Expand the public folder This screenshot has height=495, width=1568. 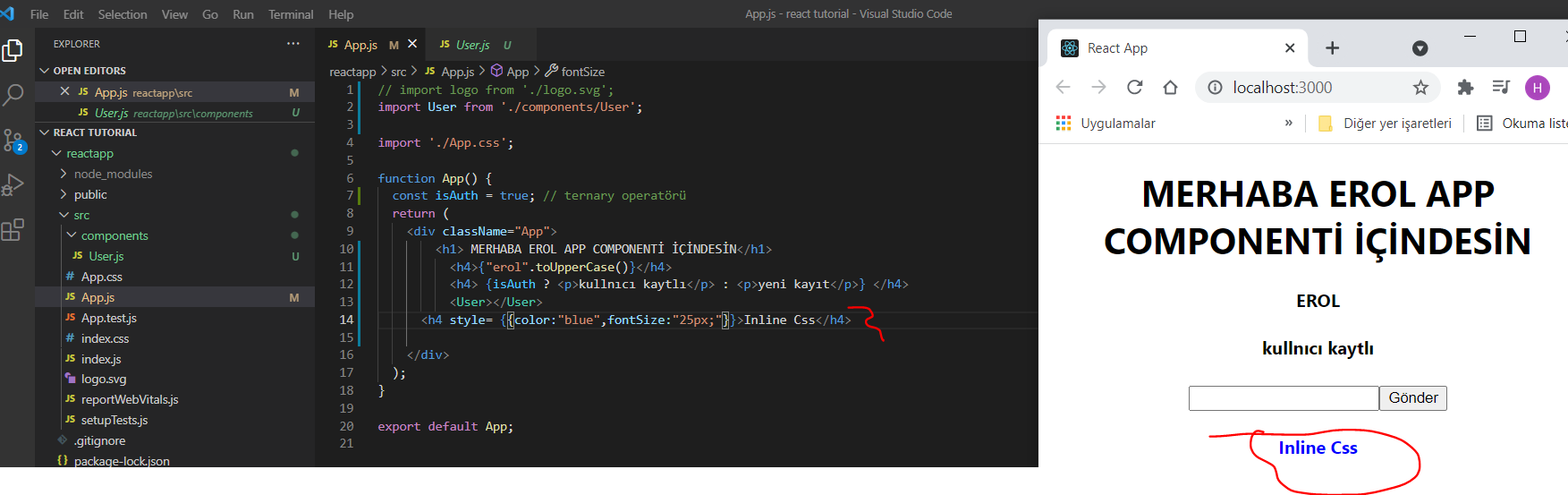(x=90, y=194)
